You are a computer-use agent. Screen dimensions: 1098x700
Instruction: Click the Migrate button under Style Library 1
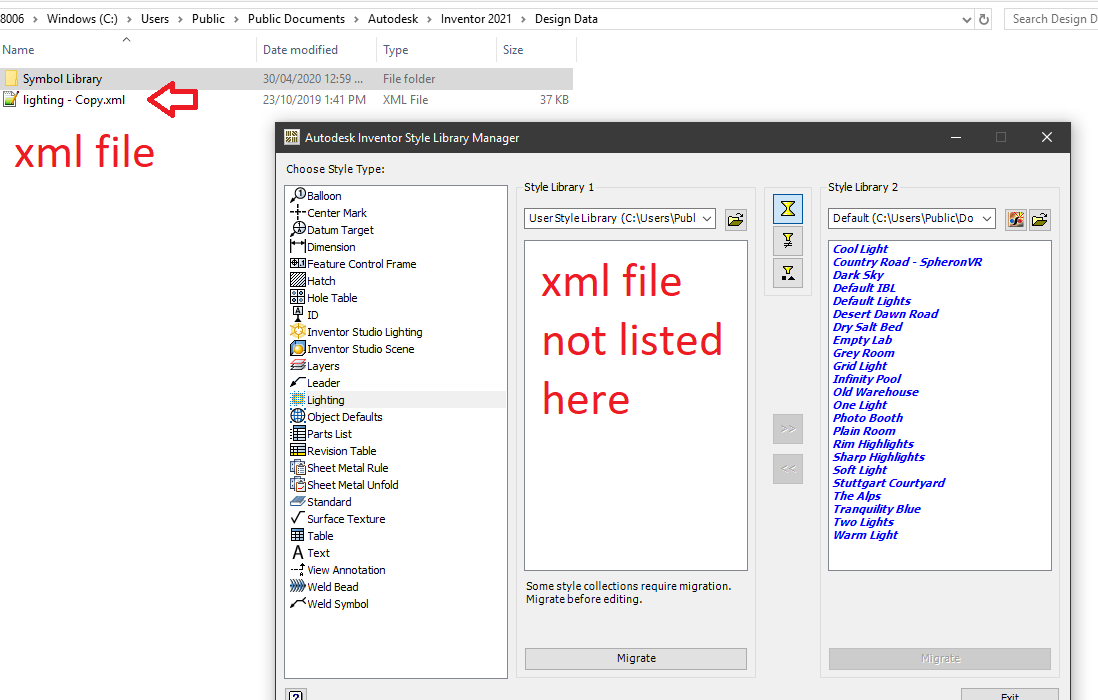click(x=635, y=658)
